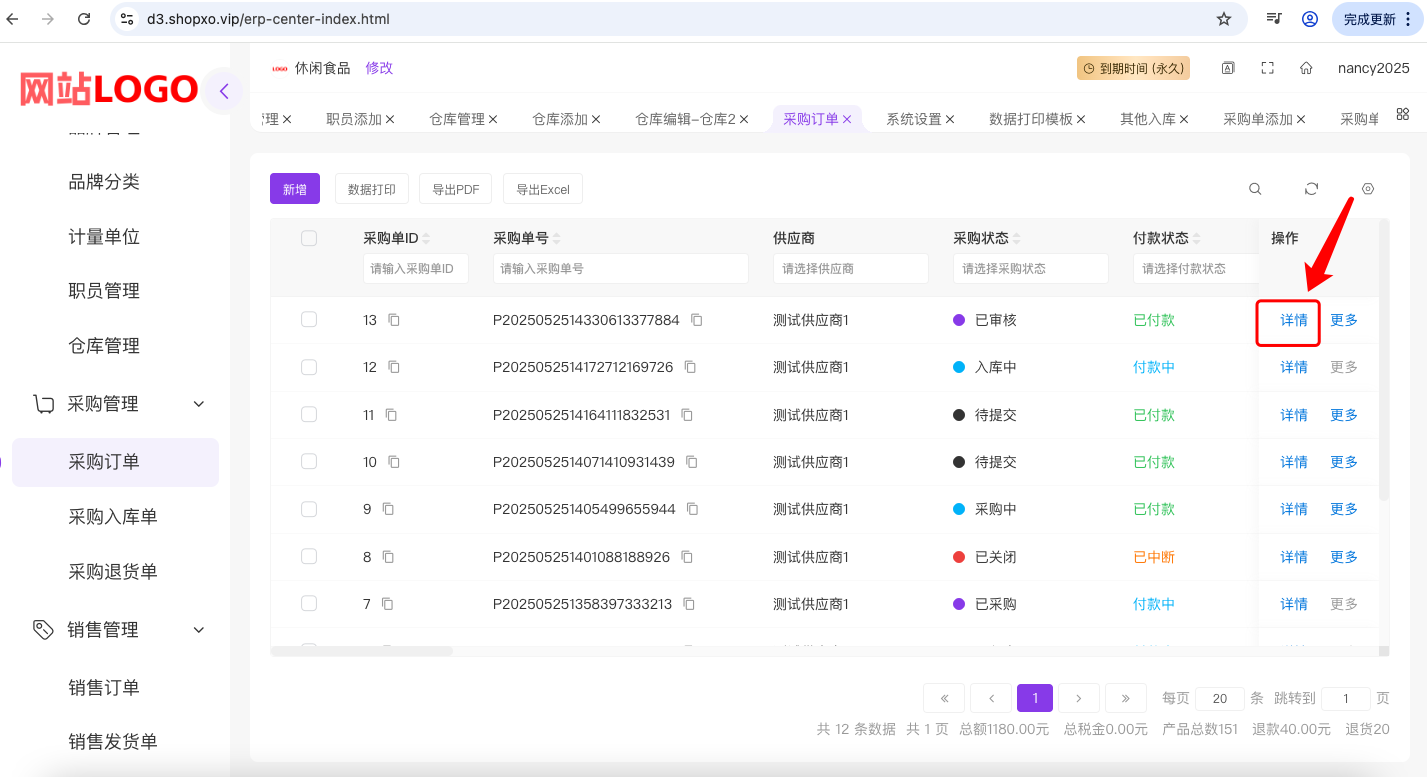Go to home via house icon
This screenshot has height=777, width=1427.
[x=1306, y=68]
